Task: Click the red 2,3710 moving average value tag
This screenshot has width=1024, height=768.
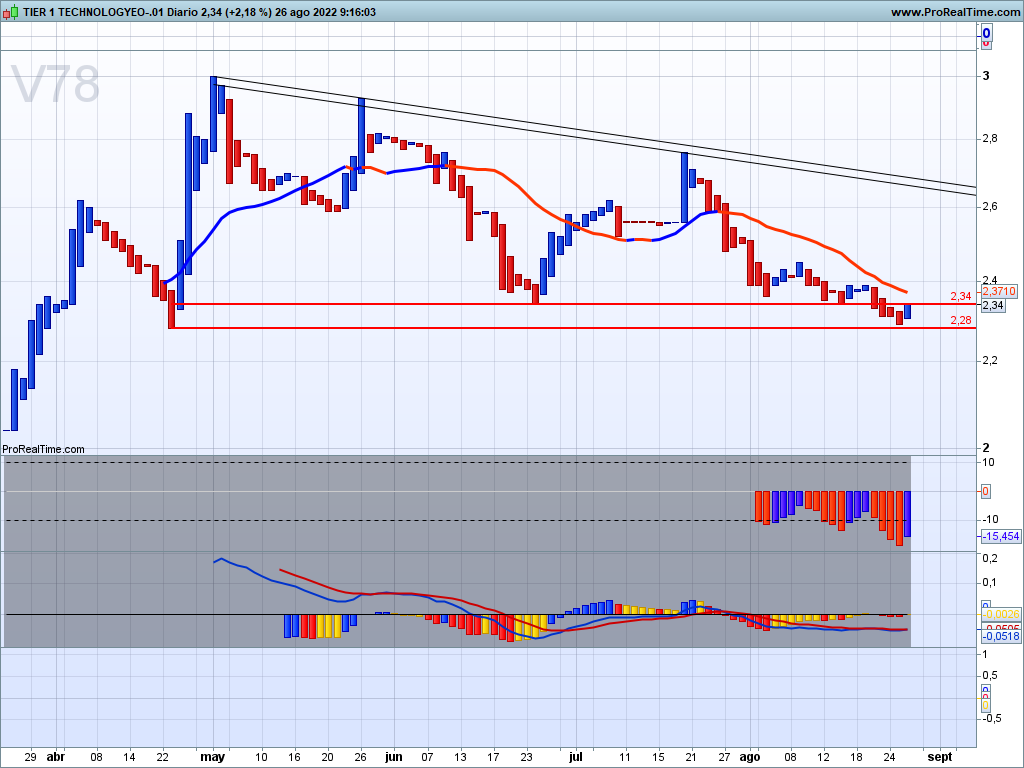Action: click(999, 291)
